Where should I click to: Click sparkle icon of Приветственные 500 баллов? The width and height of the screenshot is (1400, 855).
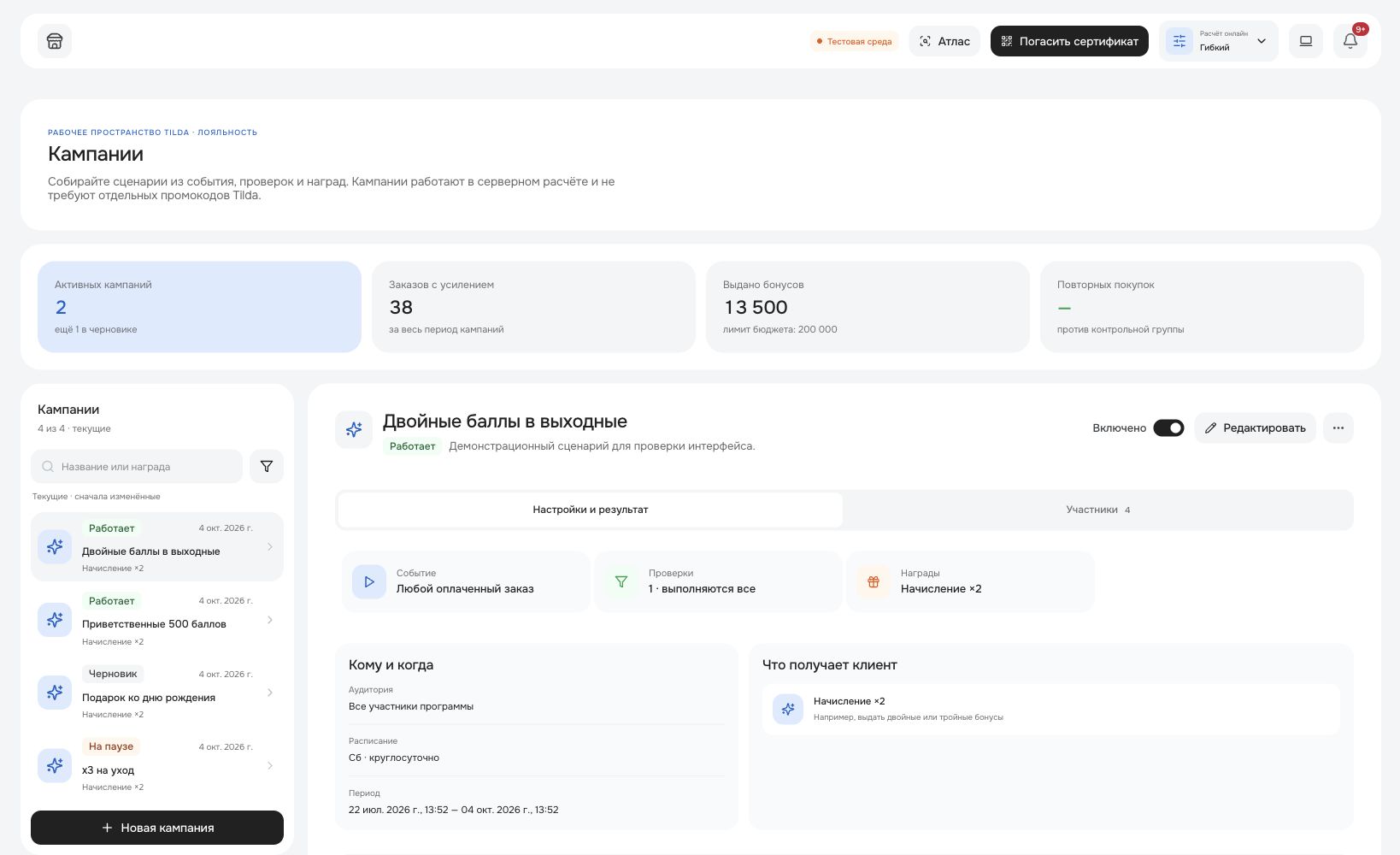pyautogui.click(x=55, y=620)
